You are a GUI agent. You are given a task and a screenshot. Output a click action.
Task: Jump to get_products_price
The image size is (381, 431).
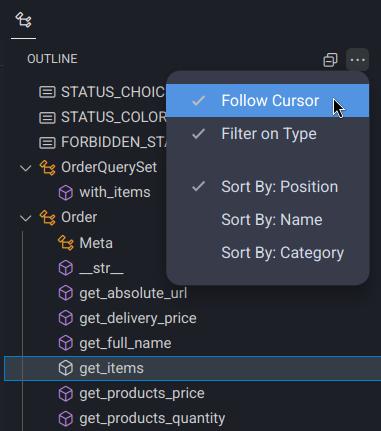(142, 393)
